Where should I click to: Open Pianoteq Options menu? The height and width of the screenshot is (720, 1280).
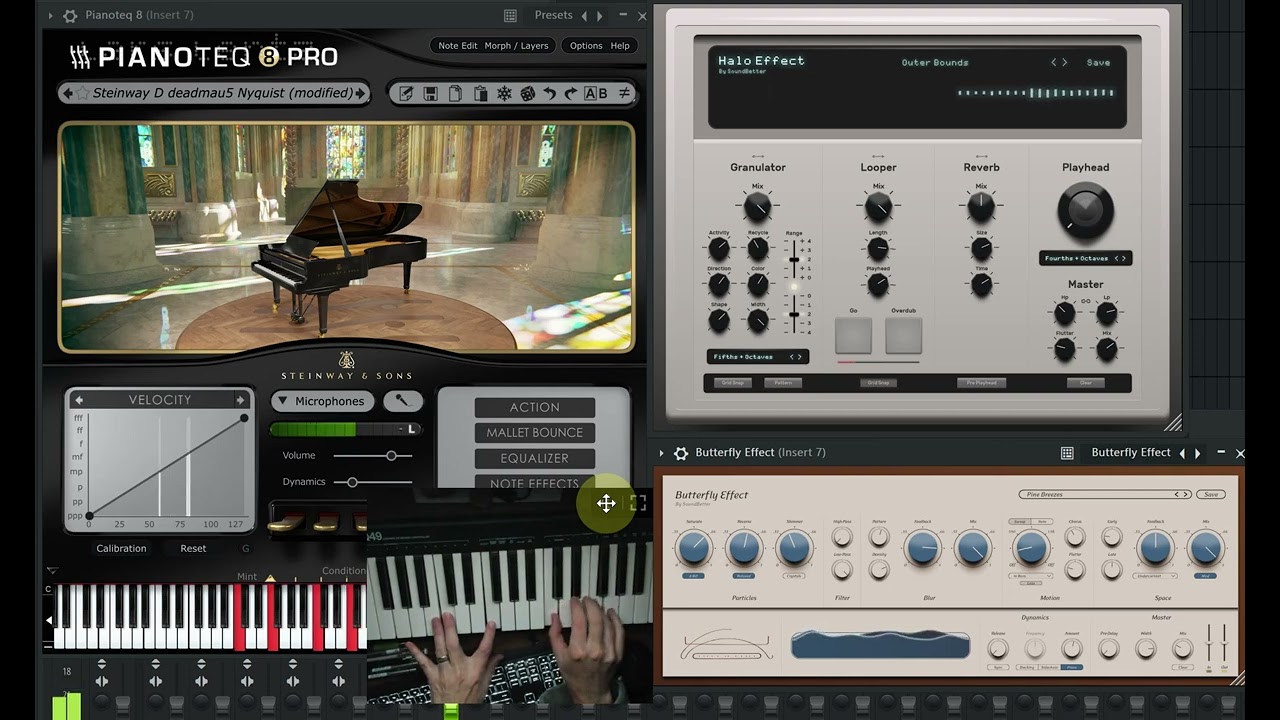click(x=586, y=45)
